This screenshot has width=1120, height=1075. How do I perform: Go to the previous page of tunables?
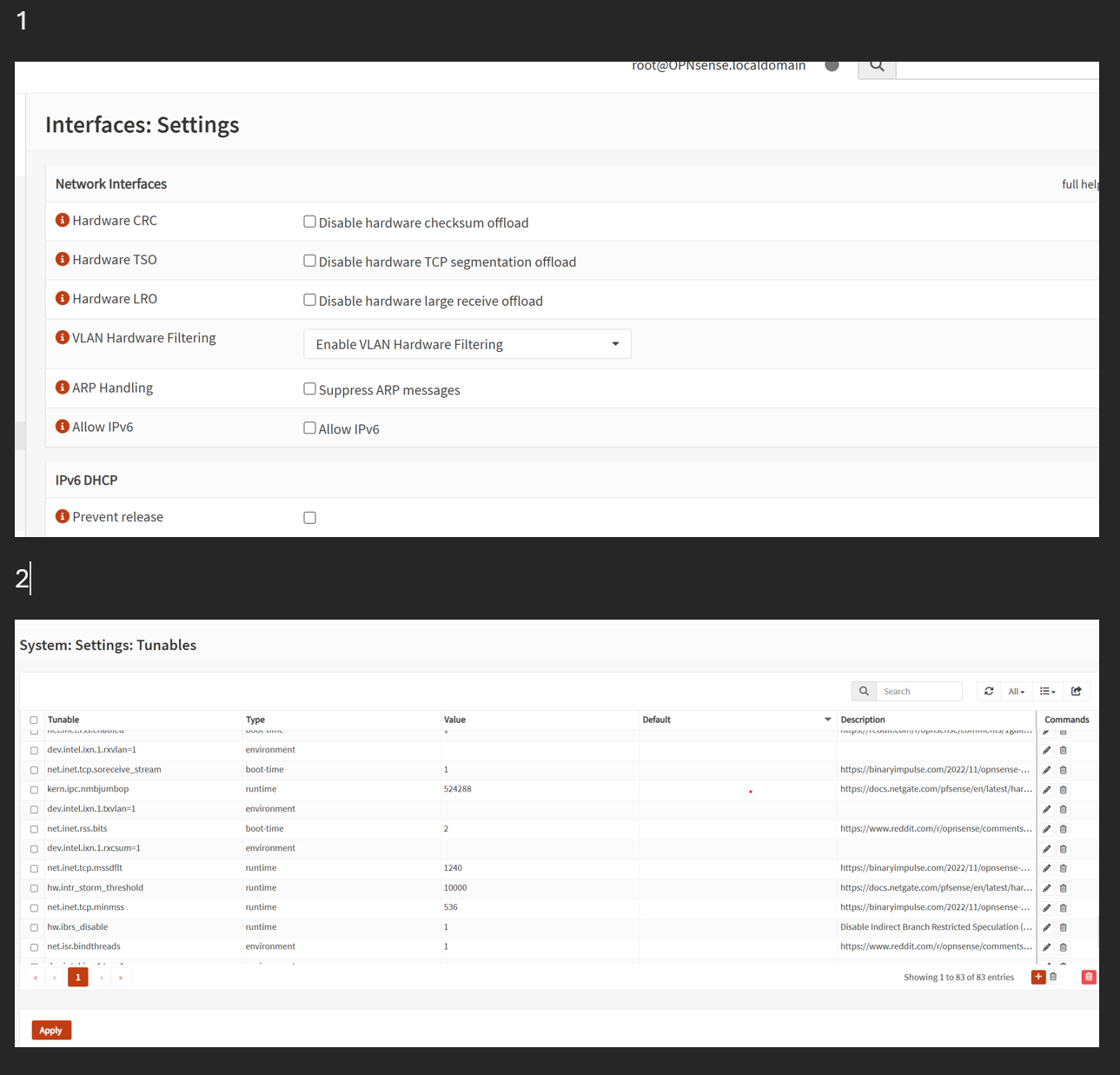click(55, 977)
